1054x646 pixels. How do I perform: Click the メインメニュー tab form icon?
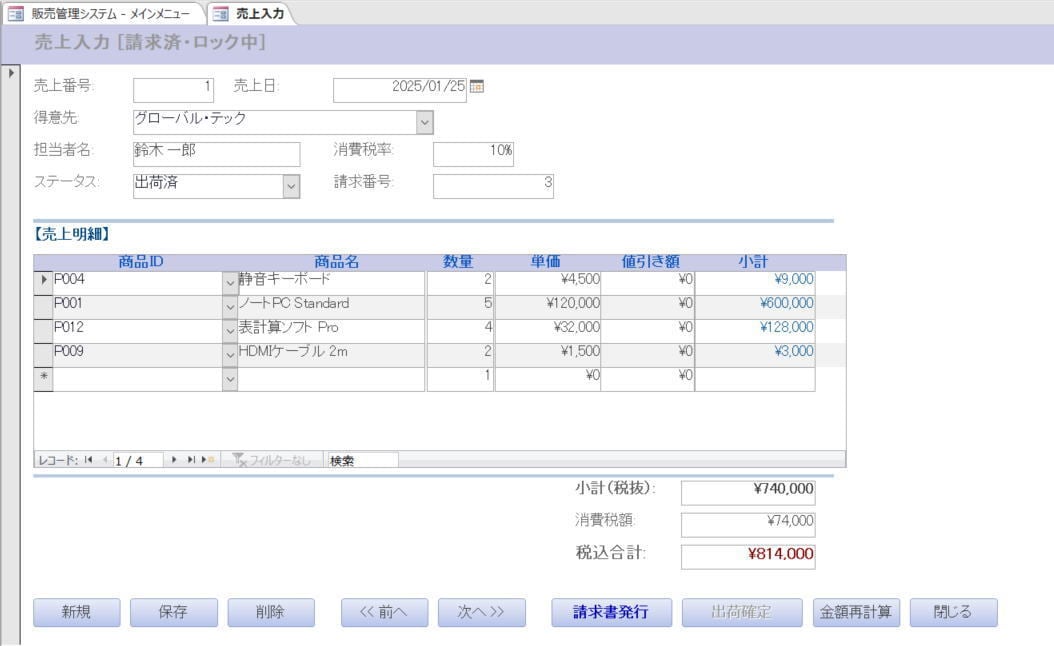[15, 13]
